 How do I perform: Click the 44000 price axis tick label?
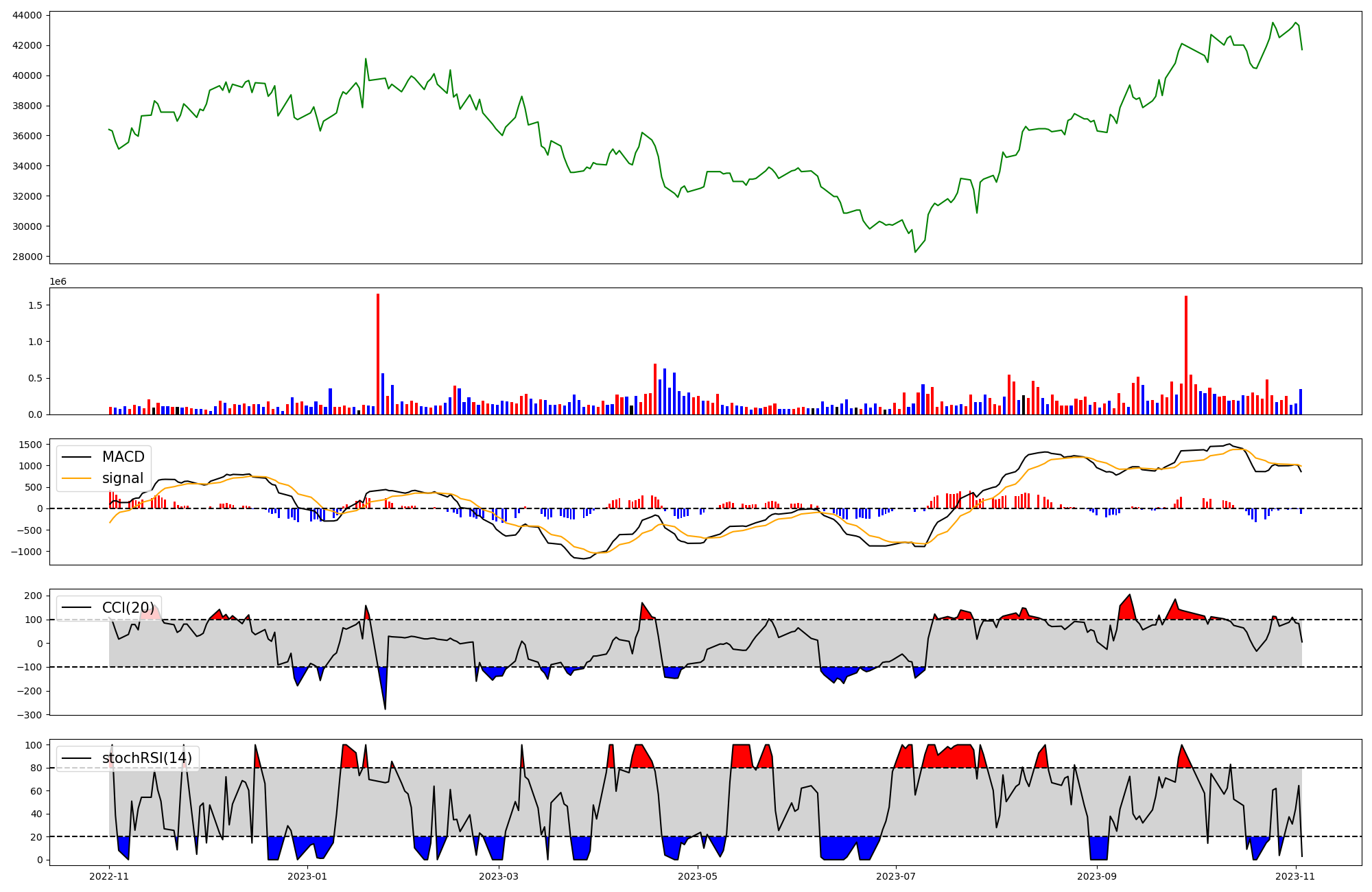(x=27, y=15)
